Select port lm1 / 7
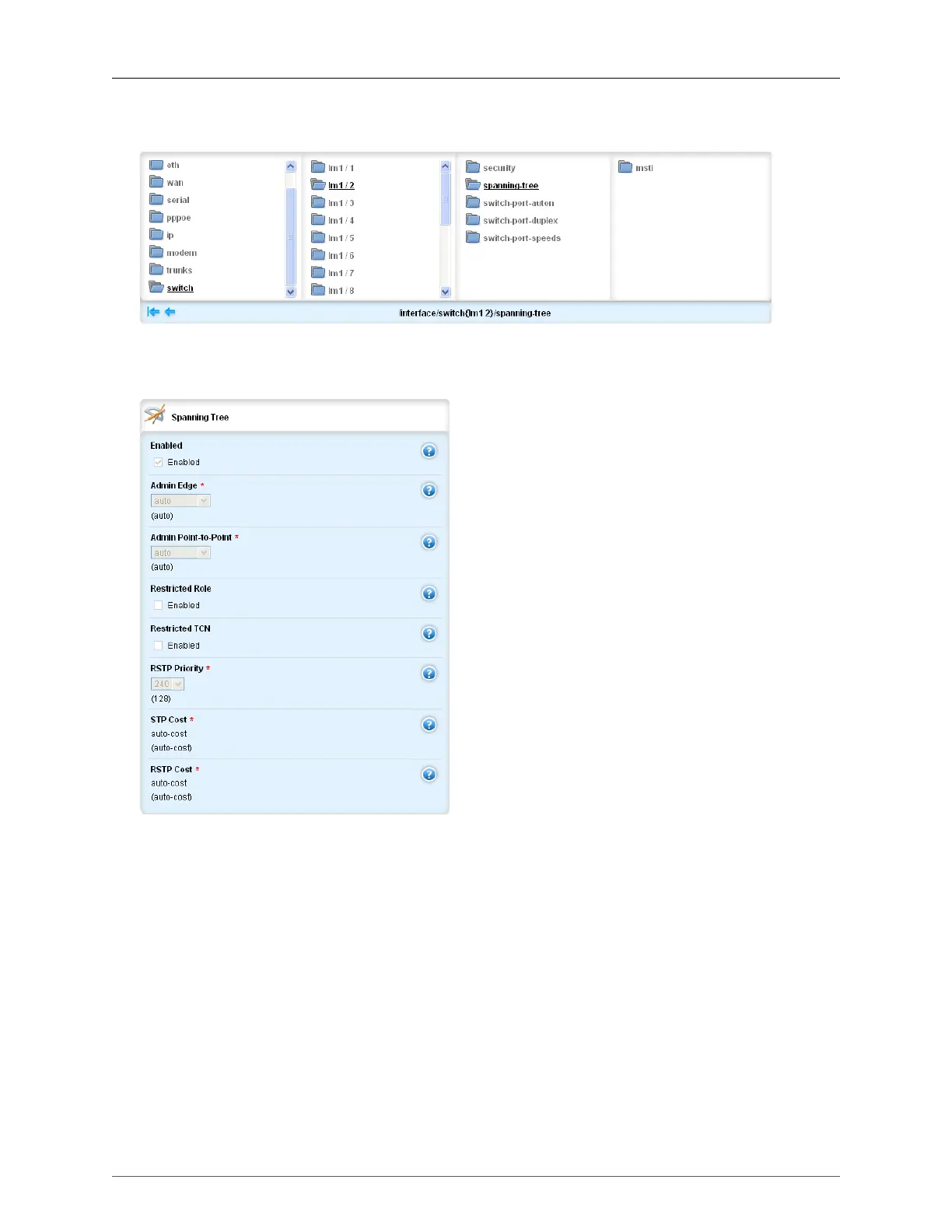The height and width of the screenshot is (1232, 952). [333, 273]
